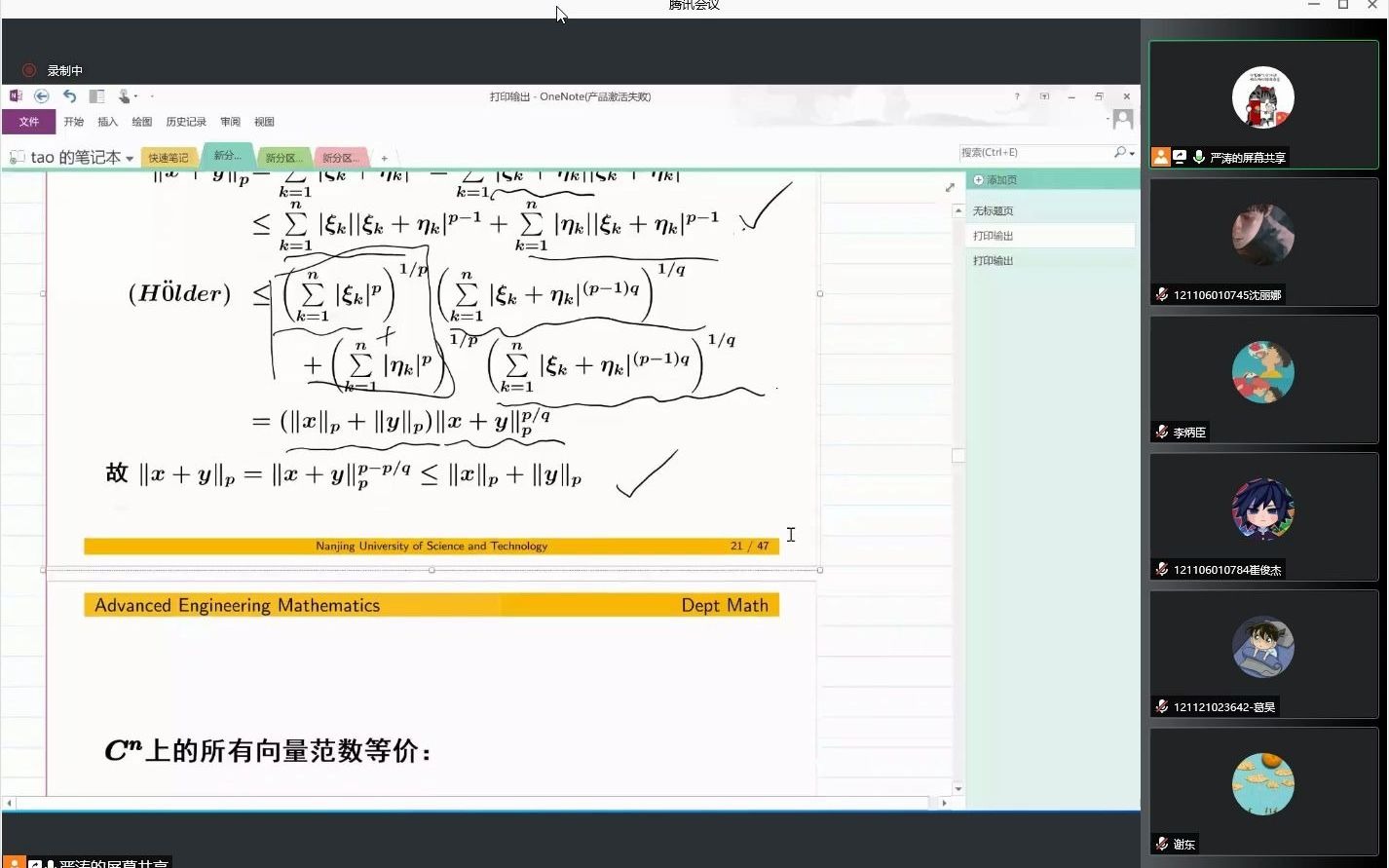The height and width of the screenshot is (868, 1389).
Task: Click the OneNote logo icon in title bar
Action: pyautogui.click(x=16, y=95)
